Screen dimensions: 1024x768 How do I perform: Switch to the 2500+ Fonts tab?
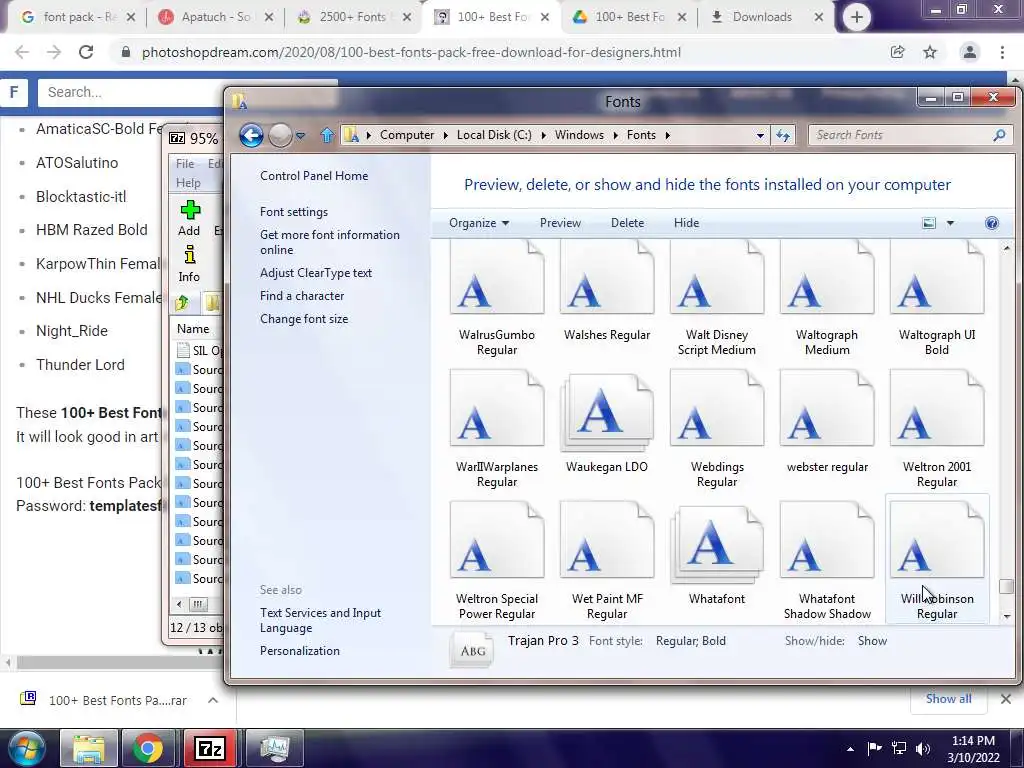coord(353,17)
